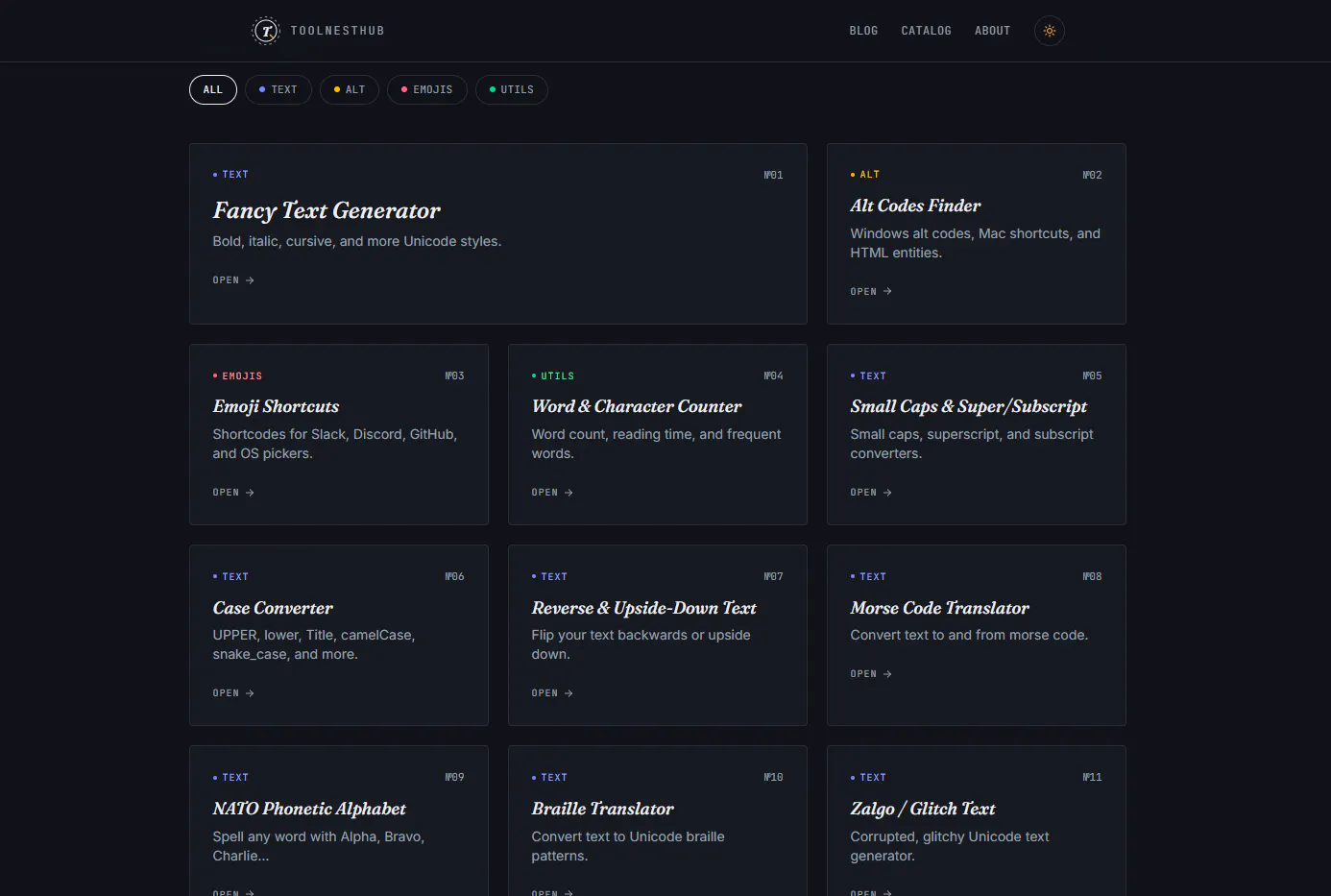Click the TEXT tag on Braille Translator card
This screenshot has height=896, width=1331.
(x=549, y=778)
